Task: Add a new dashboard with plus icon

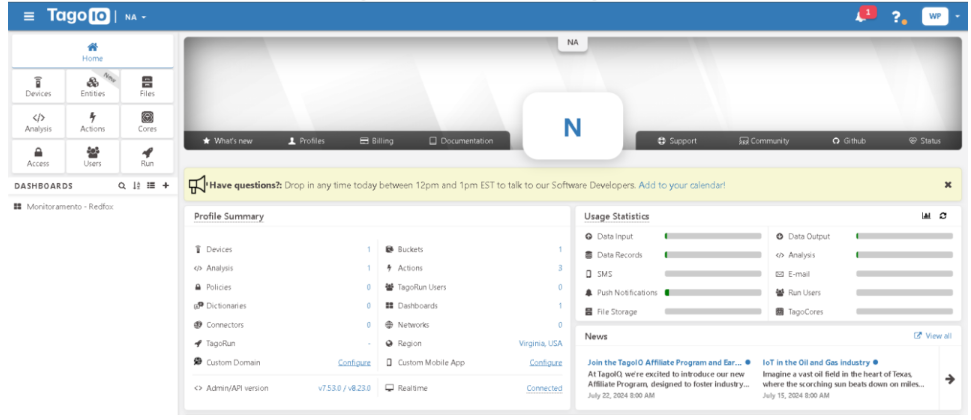Action: click(x=166, y=185)
